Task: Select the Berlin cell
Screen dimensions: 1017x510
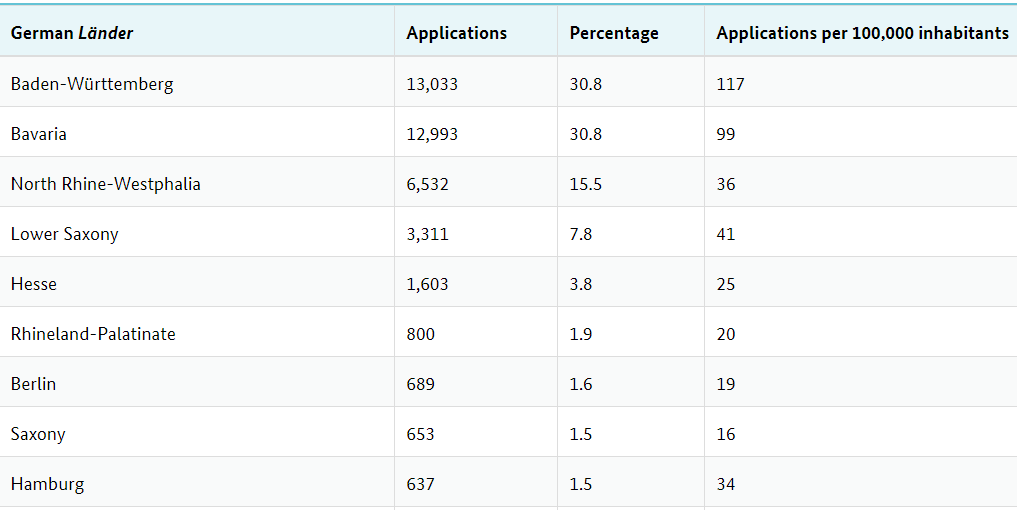Action: pos(34,383)
